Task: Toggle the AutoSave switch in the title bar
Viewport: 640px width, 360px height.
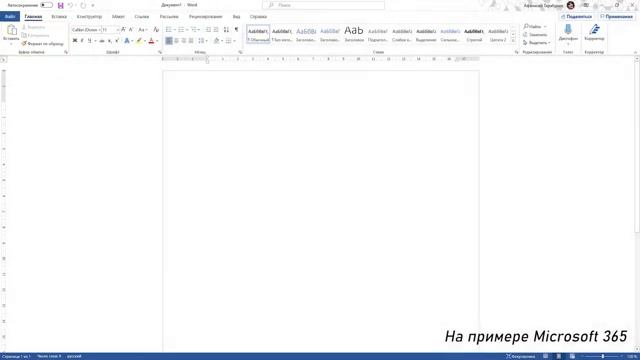Action: [47, 5]
